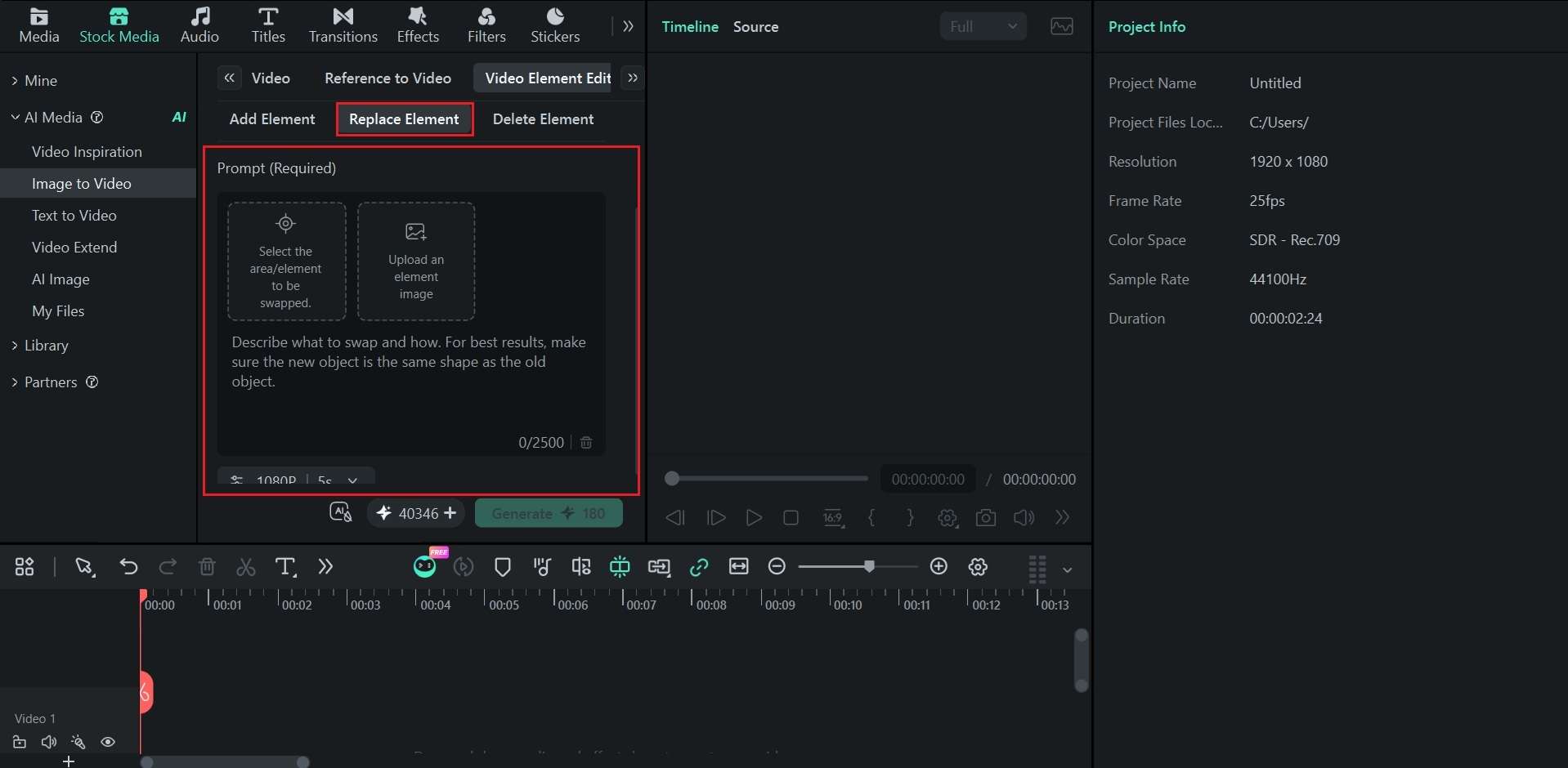The height and width of the screenshot is (768, 1568).
Task: Click the prompt description text field
Action: click(x=411, y=380)
